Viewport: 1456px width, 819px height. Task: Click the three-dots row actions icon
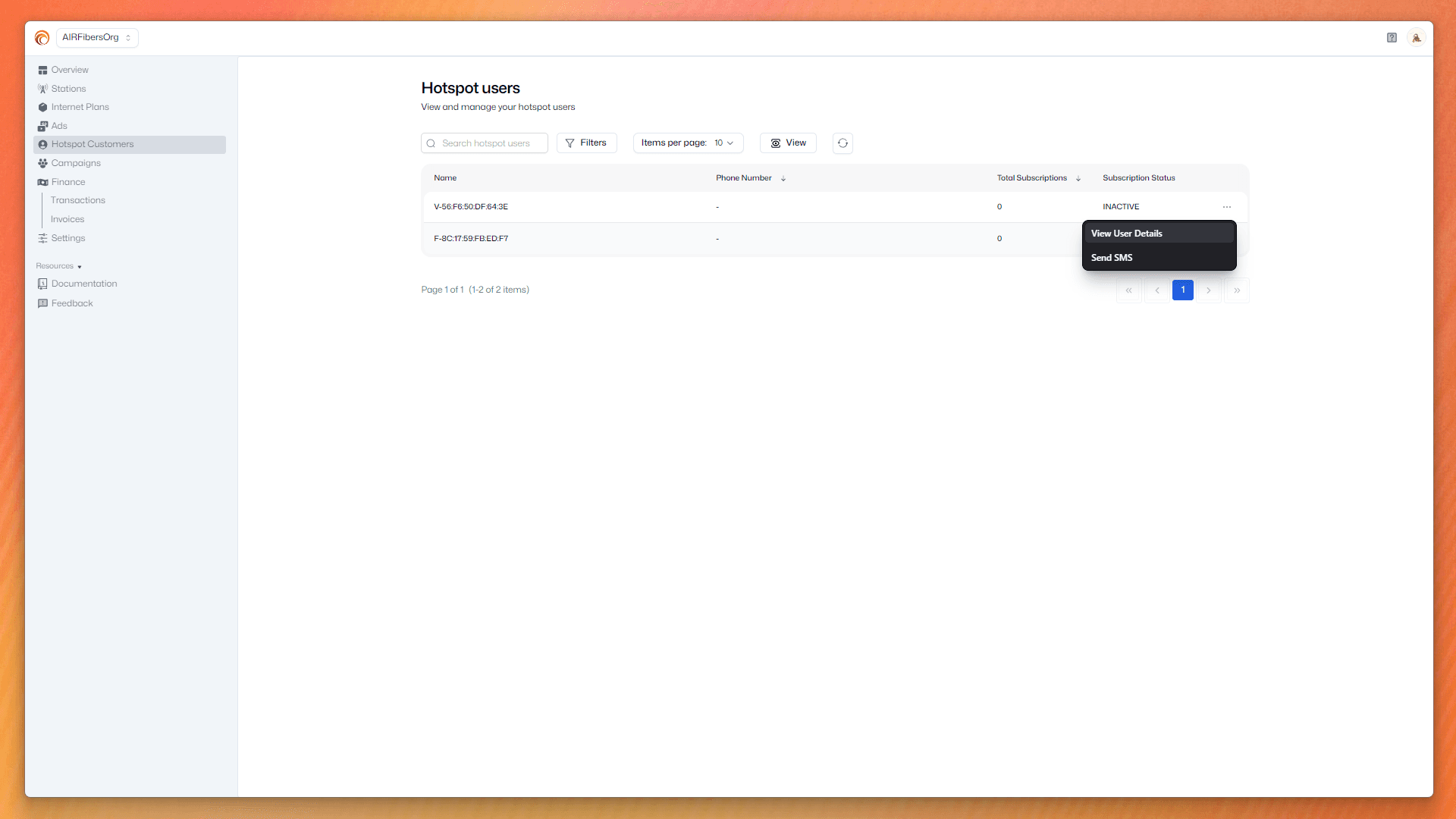(x=1227, y=207)
